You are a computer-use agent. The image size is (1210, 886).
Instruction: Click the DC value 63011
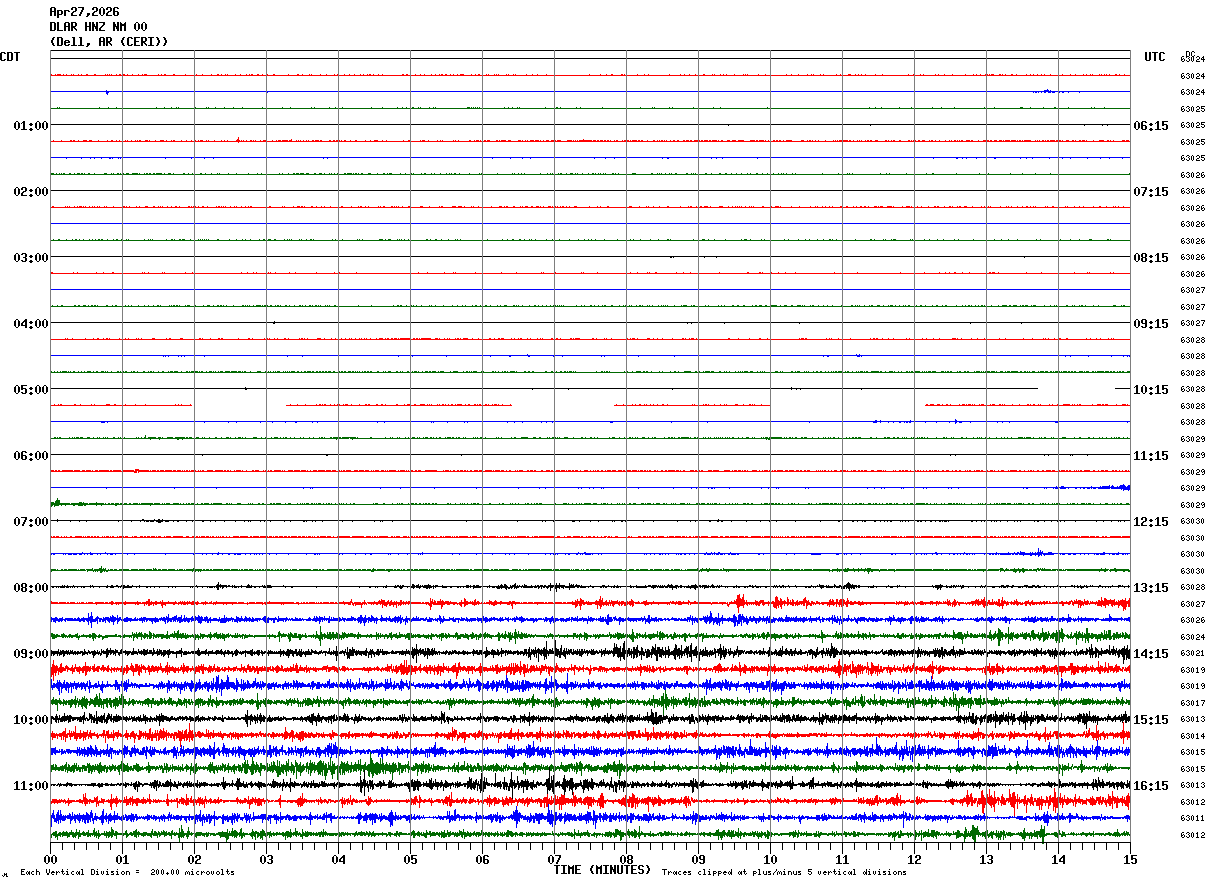1192,819
